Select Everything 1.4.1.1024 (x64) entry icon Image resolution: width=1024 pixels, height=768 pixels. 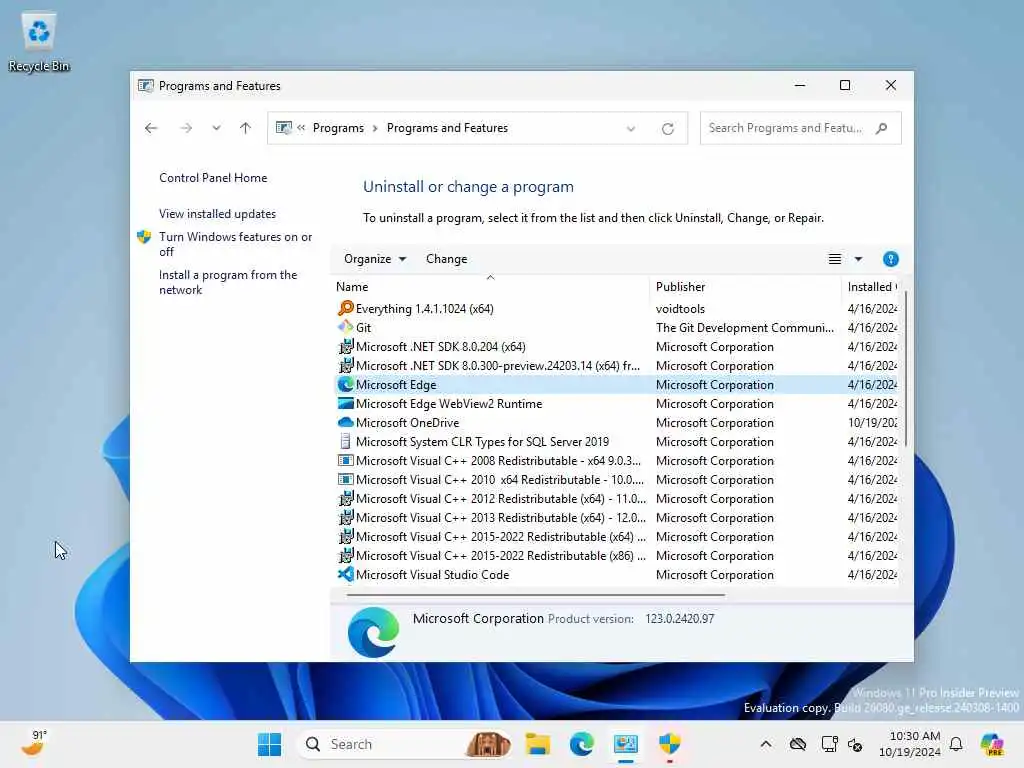tap(345, 308)
